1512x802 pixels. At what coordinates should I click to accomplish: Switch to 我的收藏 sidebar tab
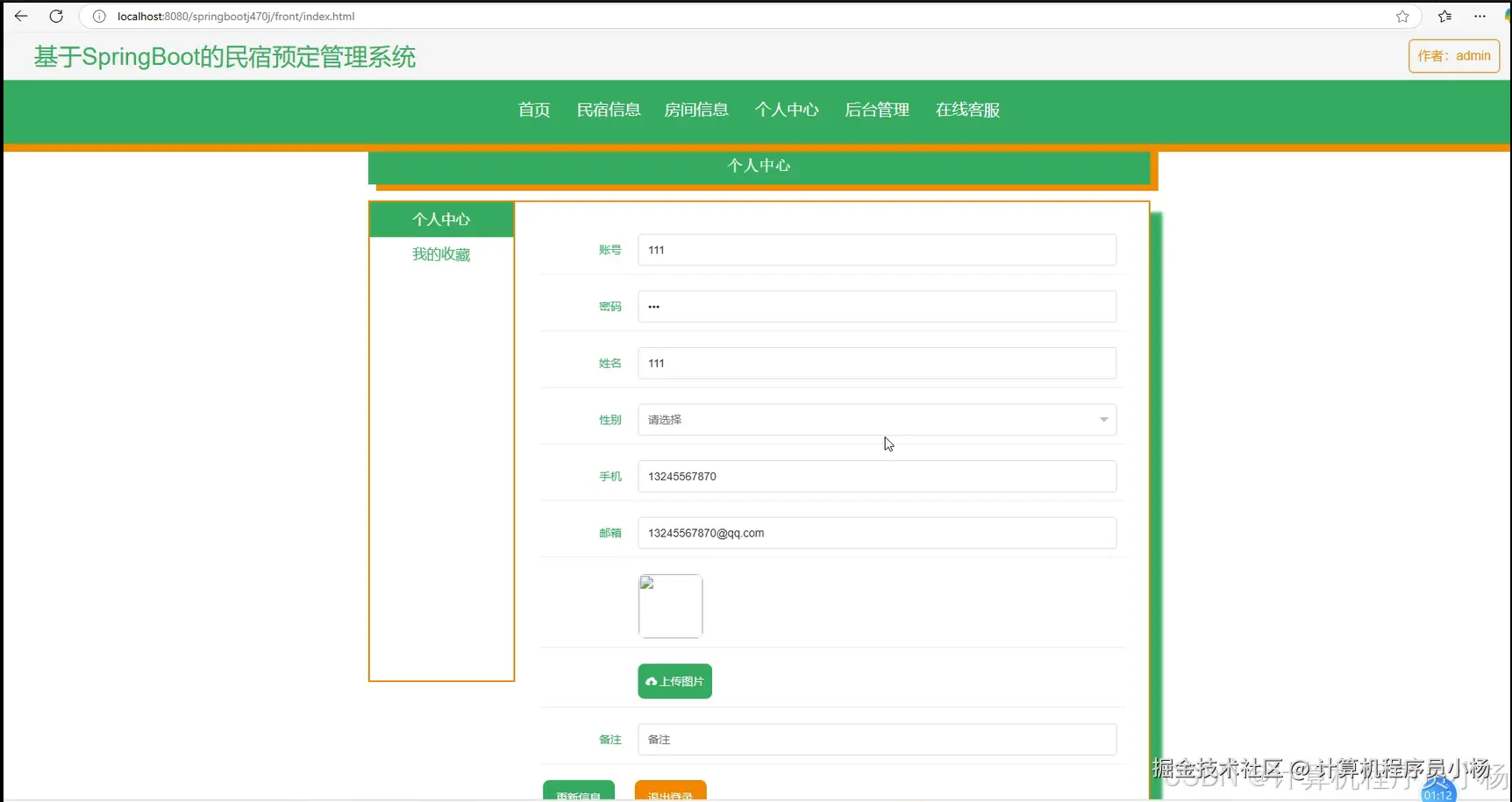(441, 254)
